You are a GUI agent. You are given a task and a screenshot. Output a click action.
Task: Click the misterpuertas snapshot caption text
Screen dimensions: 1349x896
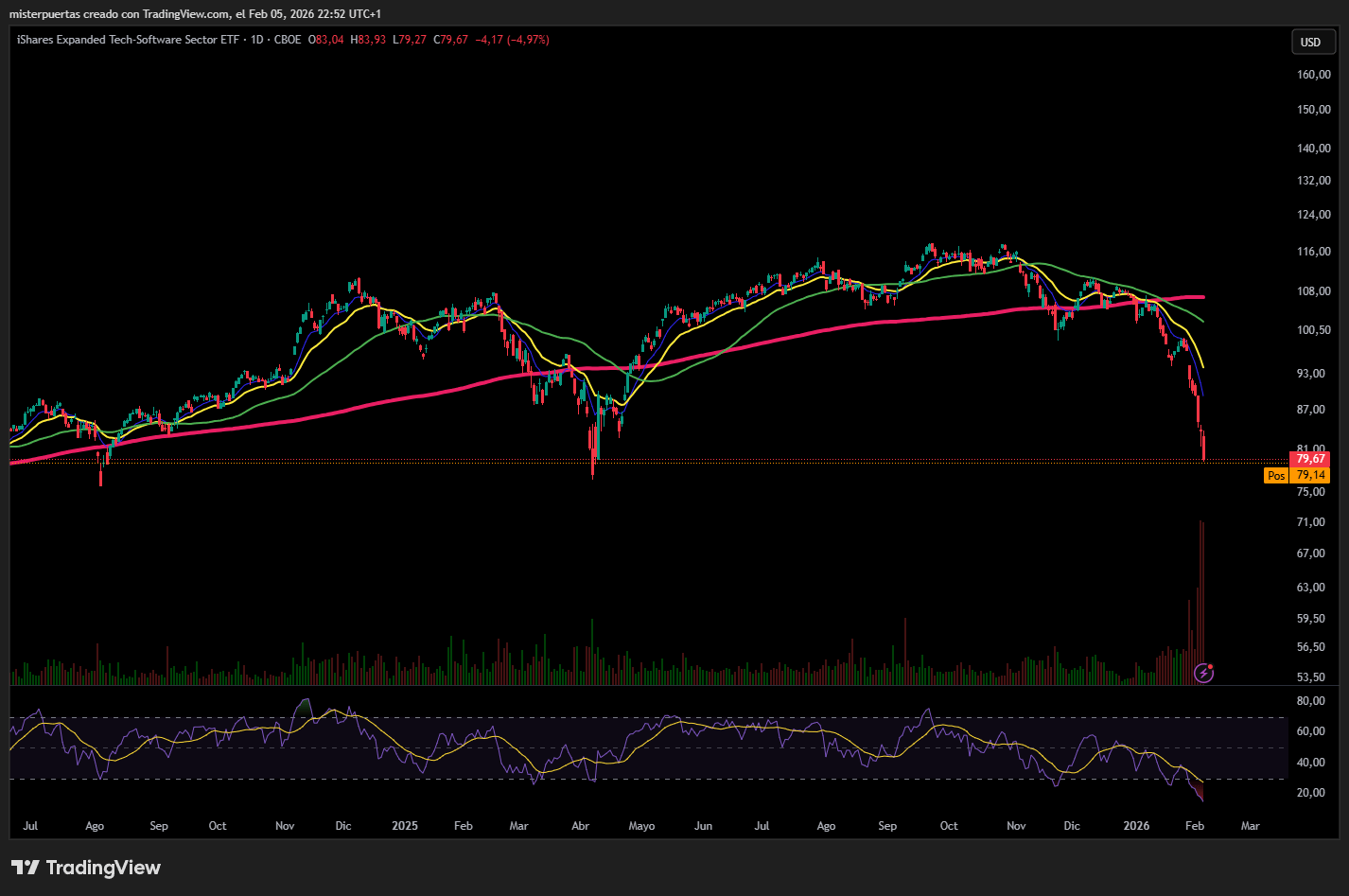coord(195,14)
